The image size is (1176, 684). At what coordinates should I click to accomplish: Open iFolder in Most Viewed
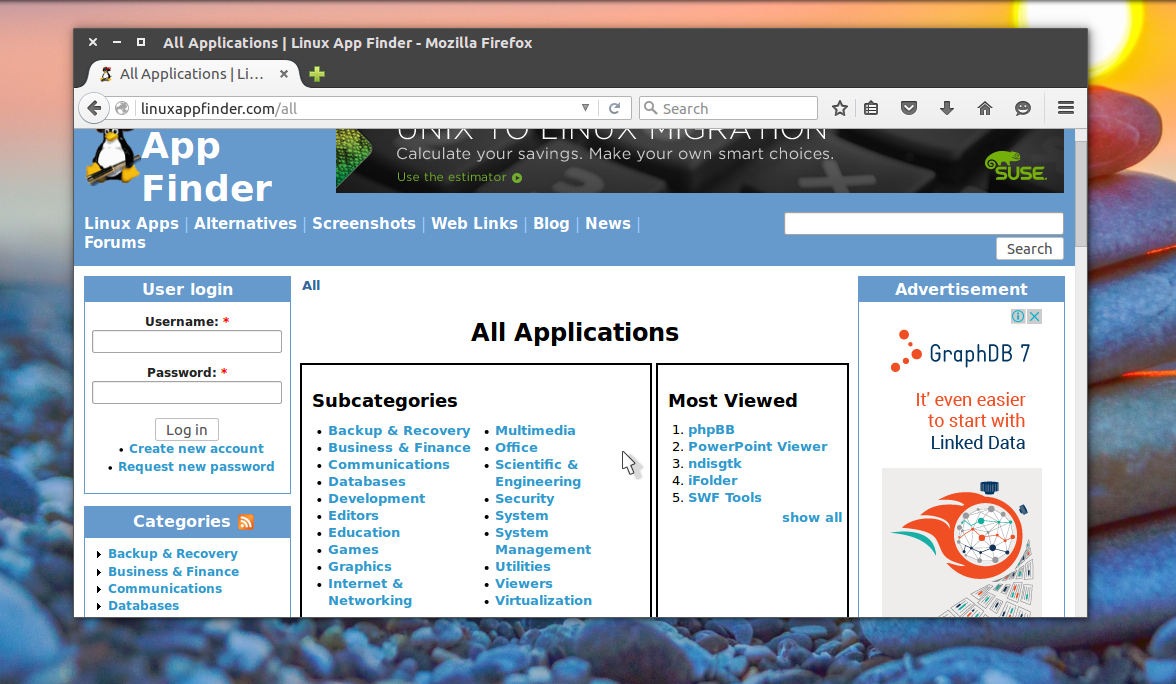click(712, 481)
